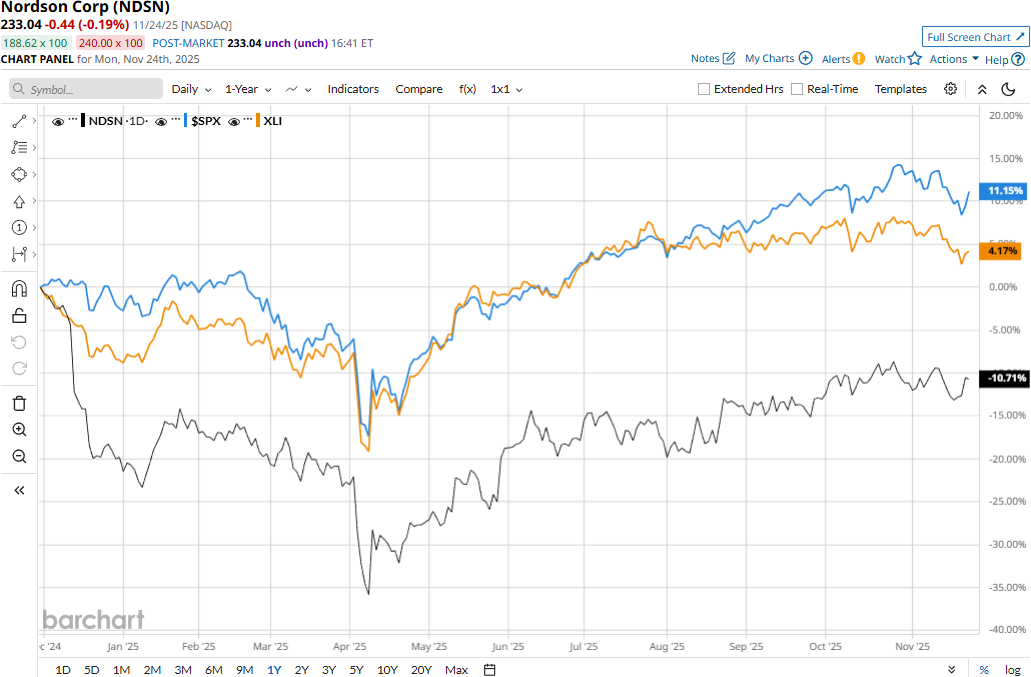Screen dimensions: 1031x677
Task: Focus the Symbol search field
Action: [x=86, y=89]
